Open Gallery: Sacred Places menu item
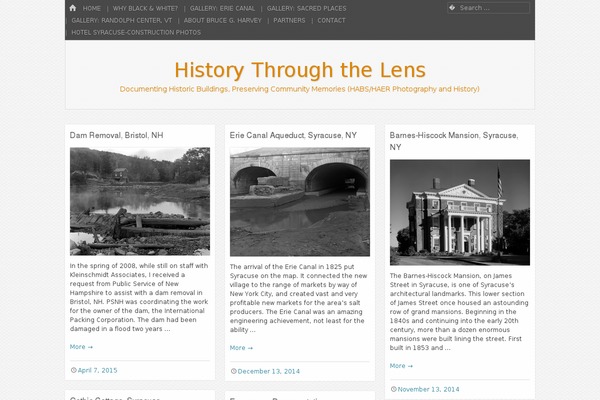The width and height of the screenshot is (600, 400). coord(307,8)
